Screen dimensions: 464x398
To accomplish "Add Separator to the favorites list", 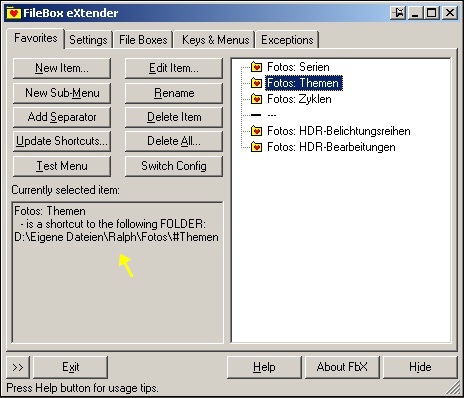I will tap(62, 117).
